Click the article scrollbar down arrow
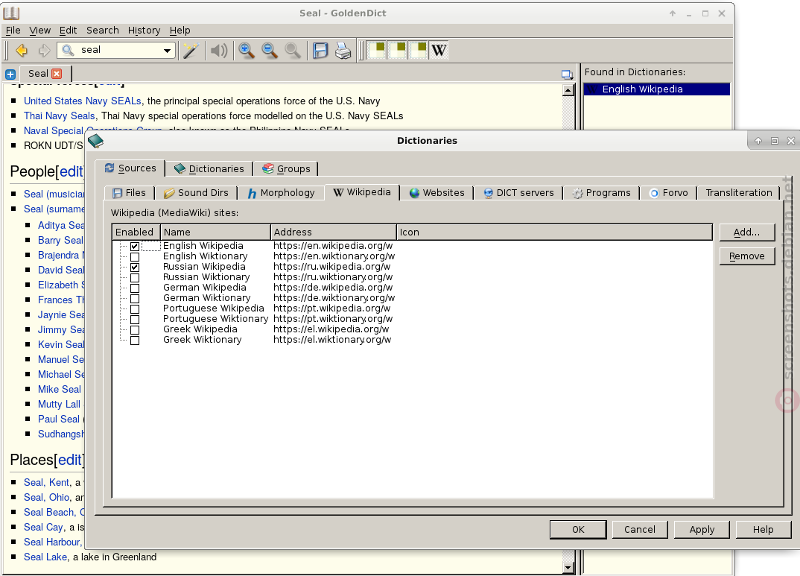 click(568, 567)
